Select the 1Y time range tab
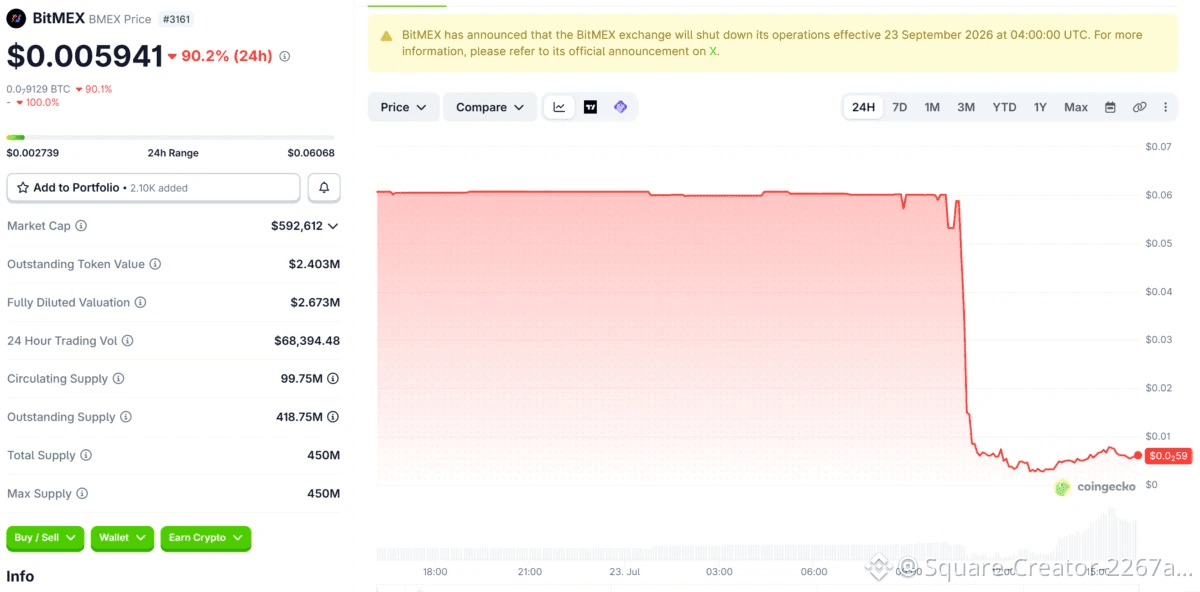 tap(1040, 107)
